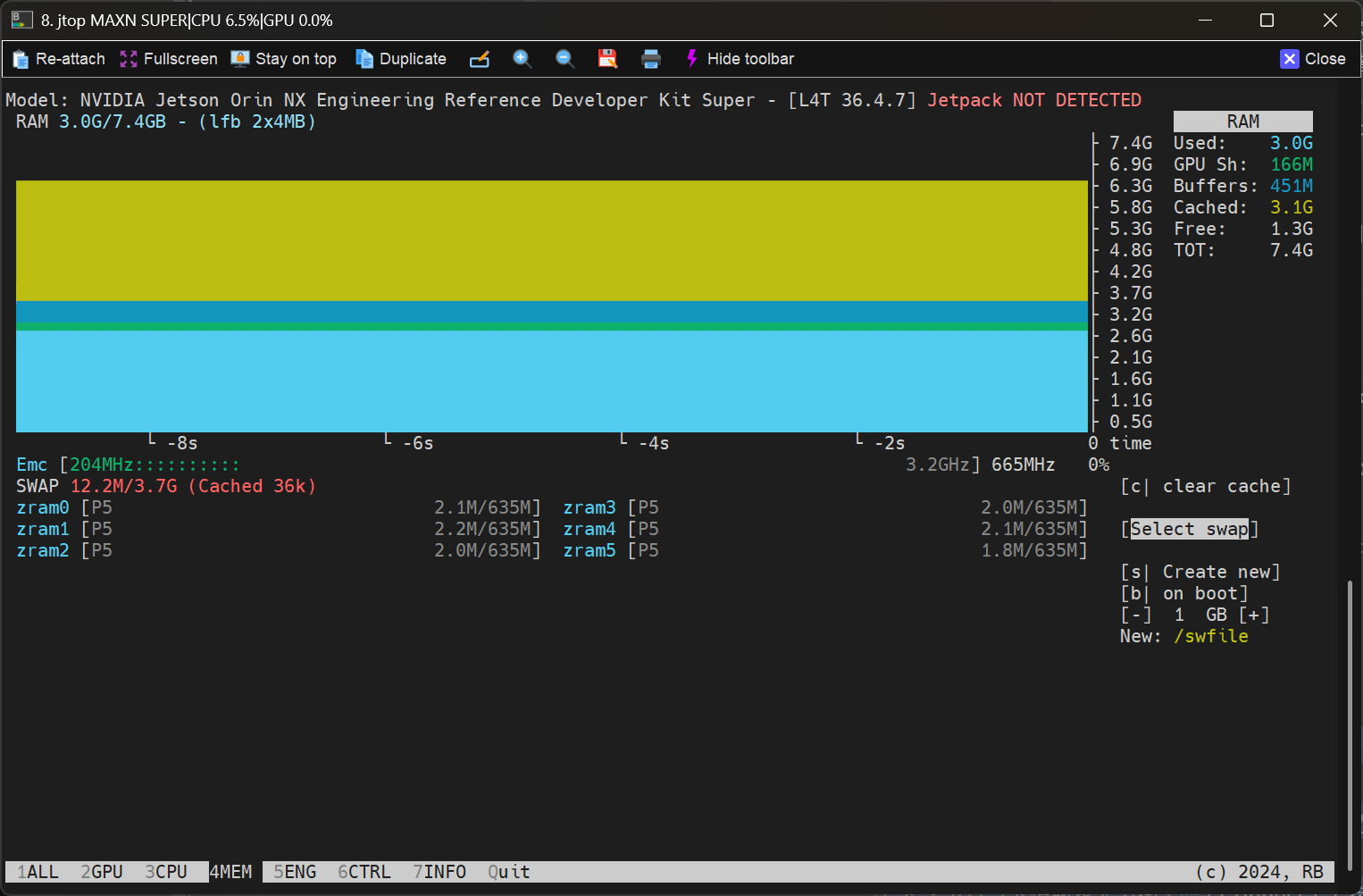Zoom in with the magnifier plus icon
The width and height of the screenshot is (1363, 896).
coord(523,59)
